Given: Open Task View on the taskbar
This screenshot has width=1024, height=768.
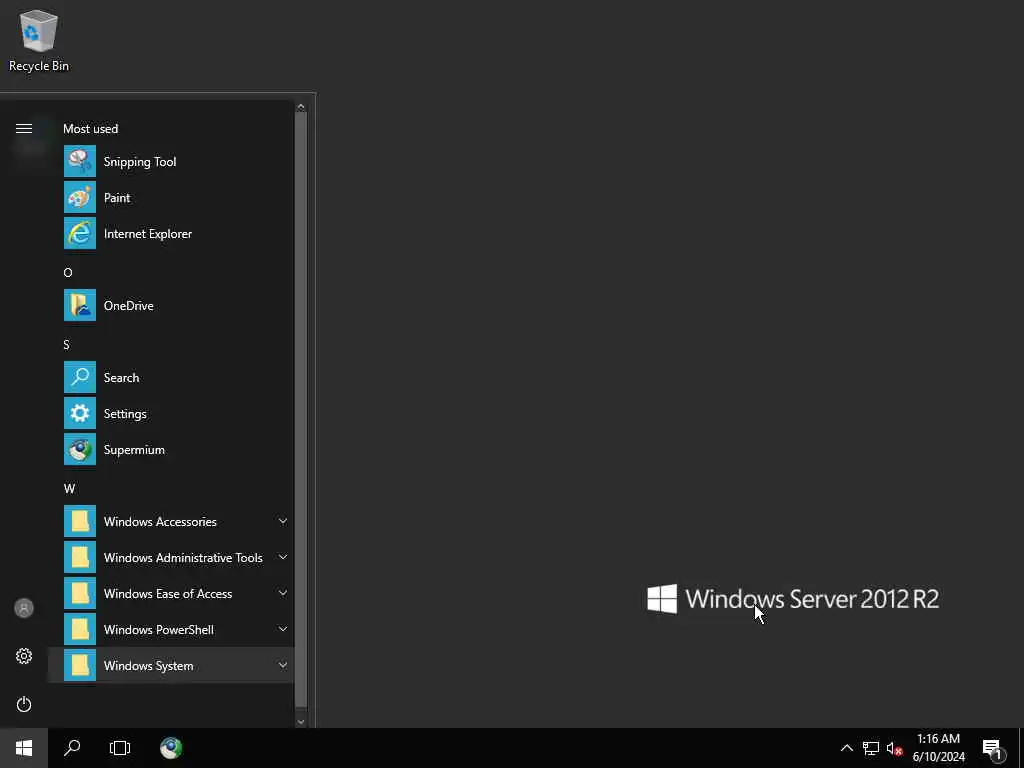Looking at the screenshot, I should coord(120,748).
